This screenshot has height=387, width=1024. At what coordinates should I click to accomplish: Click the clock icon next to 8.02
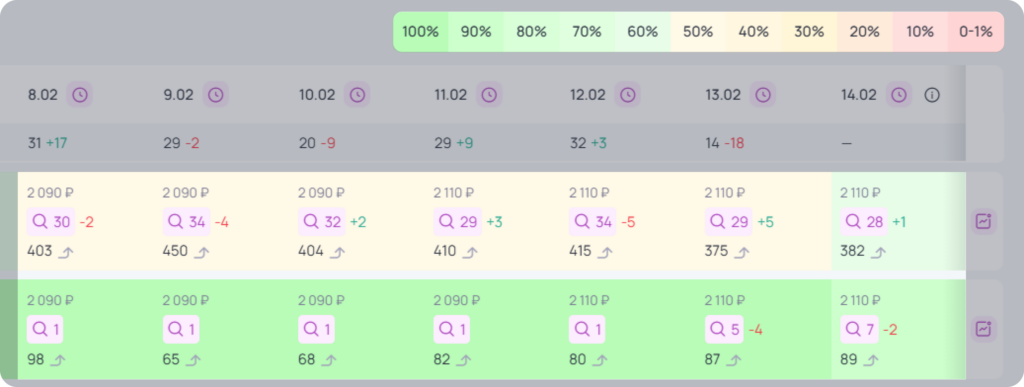coord(80,95)
